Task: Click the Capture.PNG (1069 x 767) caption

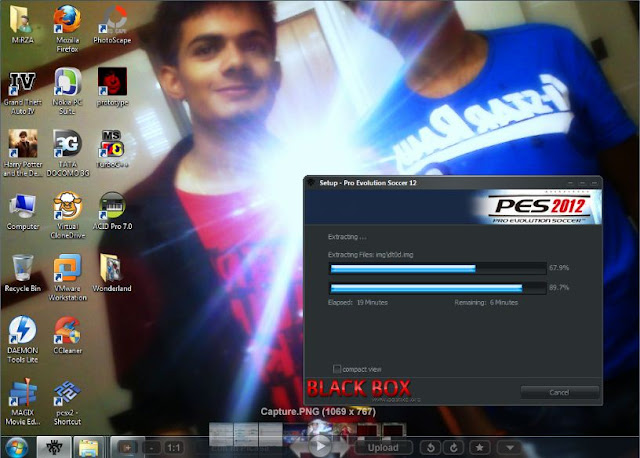Action: pyautogui.click(x=318, y=411)
